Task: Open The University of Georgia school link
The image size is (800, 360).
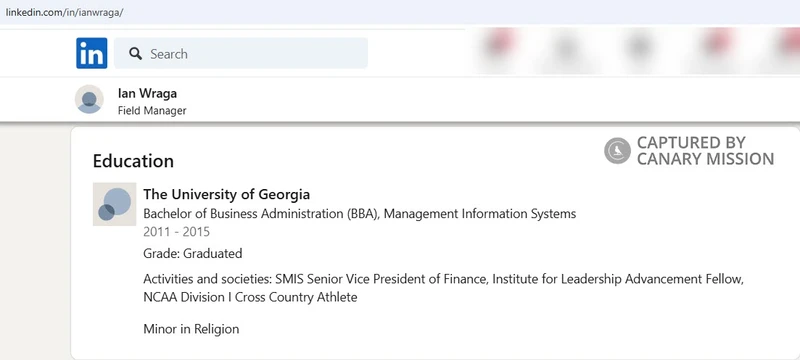Action: pyautogui.click(x=227, y=194)
